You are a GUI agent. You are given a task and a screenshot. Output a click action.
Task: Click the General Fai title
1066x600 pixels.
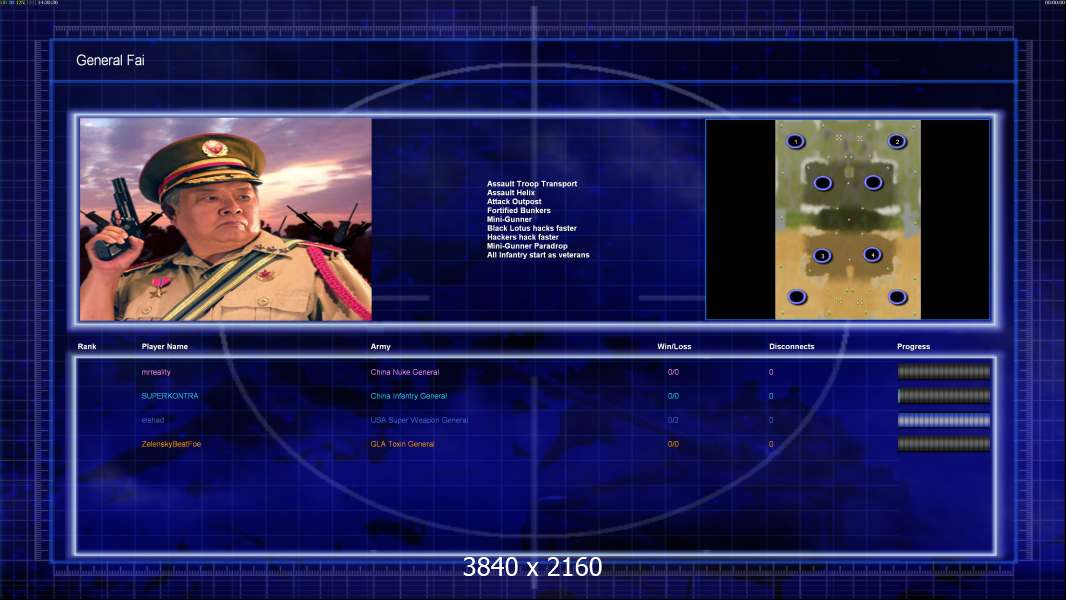coord(110,60)
